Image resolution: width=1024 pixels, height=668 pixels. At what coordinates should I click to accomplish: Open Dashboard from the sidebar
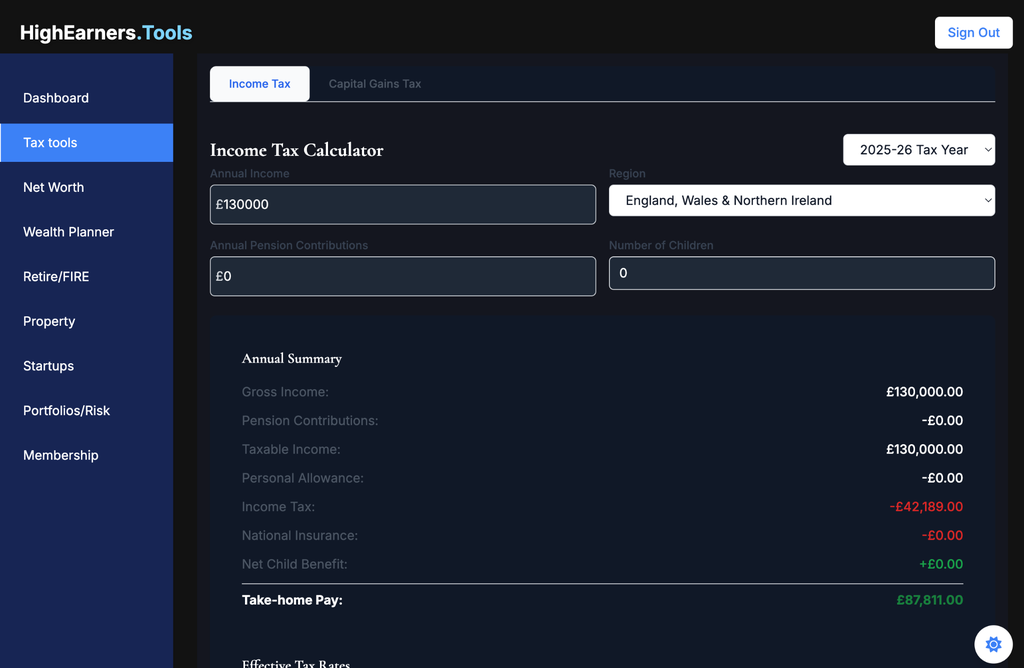pyautogui.click(x=56, y=98)
